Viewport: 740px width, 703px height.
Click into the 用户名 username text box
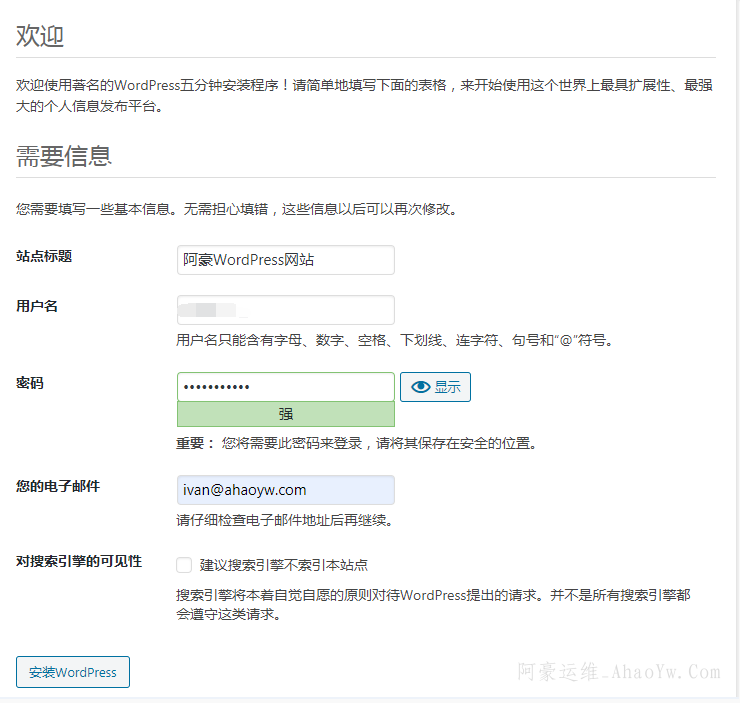point(285,310)
